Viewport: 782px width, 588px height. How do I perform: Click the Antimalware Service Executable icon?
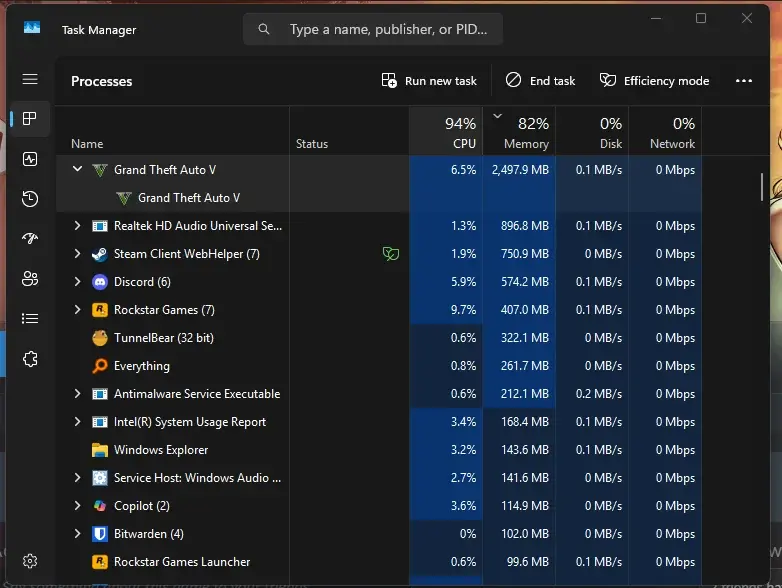coord(100,394)
